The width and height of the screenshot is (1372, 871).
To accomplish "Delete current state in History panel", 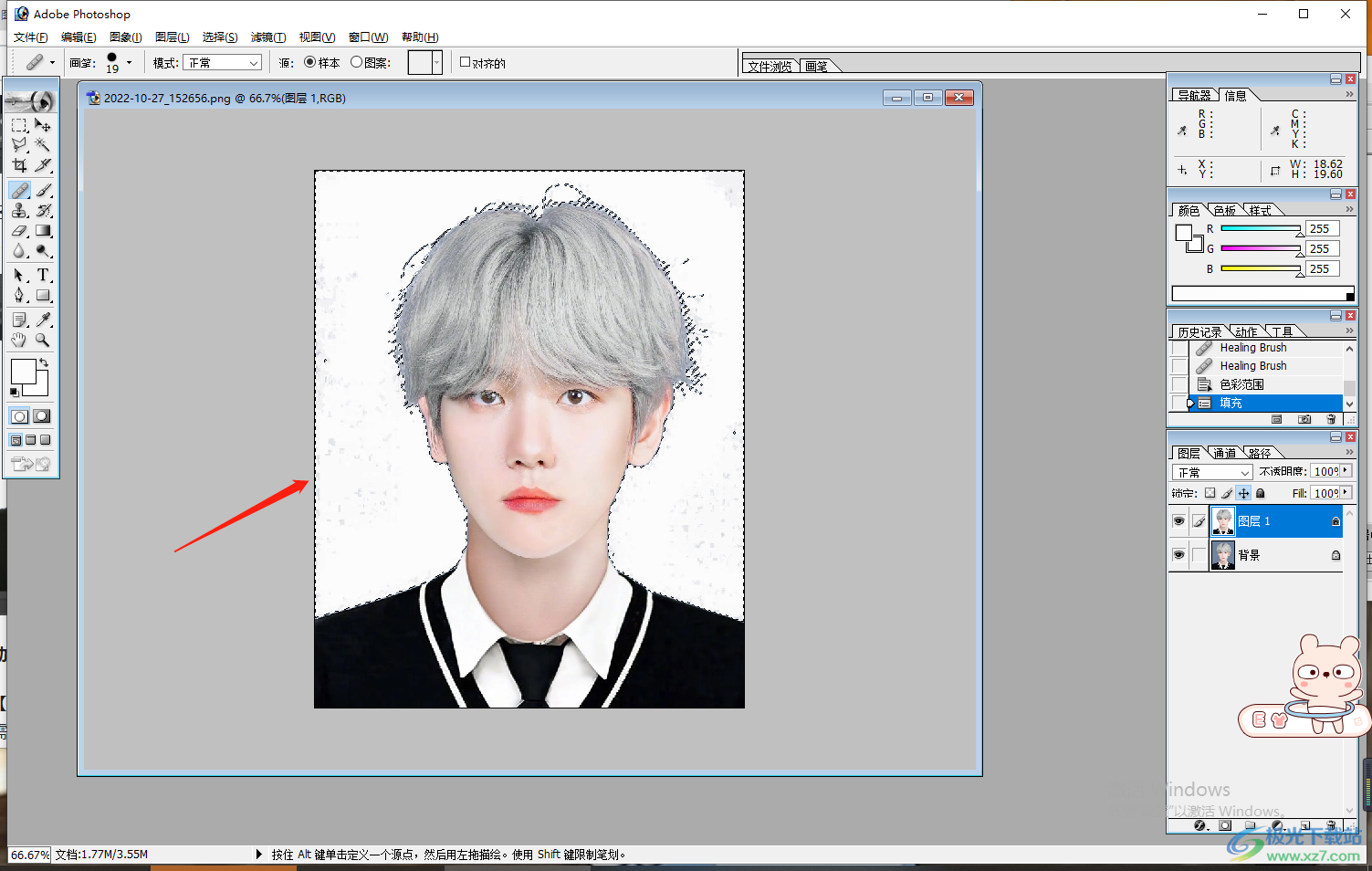I will click(x=1331, y=419).
